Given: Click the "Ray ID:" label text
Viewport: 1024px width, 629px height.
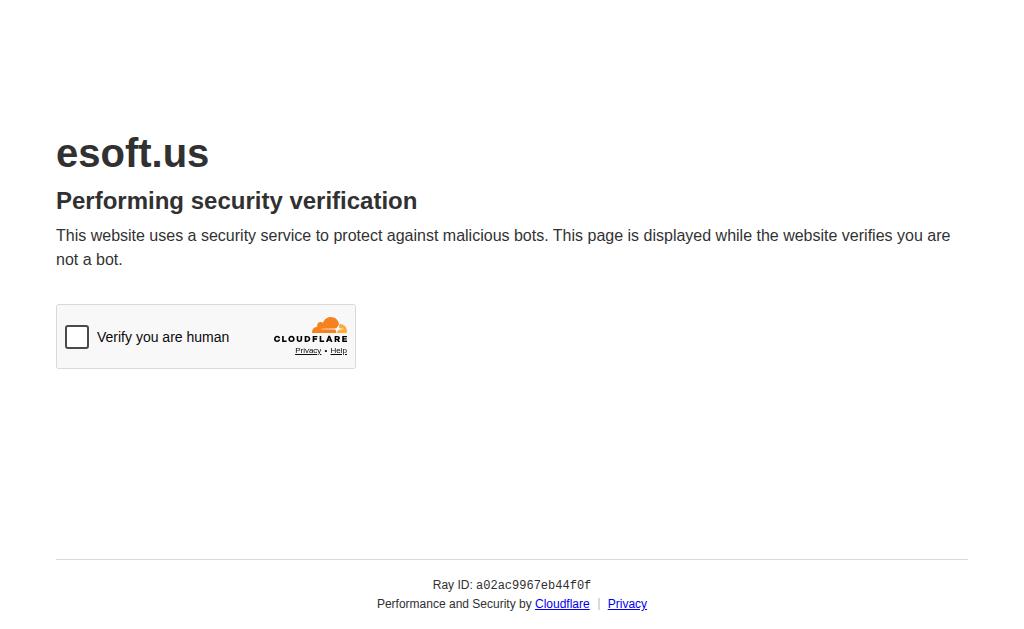Looking at the screenshot, I should (452, 585).
